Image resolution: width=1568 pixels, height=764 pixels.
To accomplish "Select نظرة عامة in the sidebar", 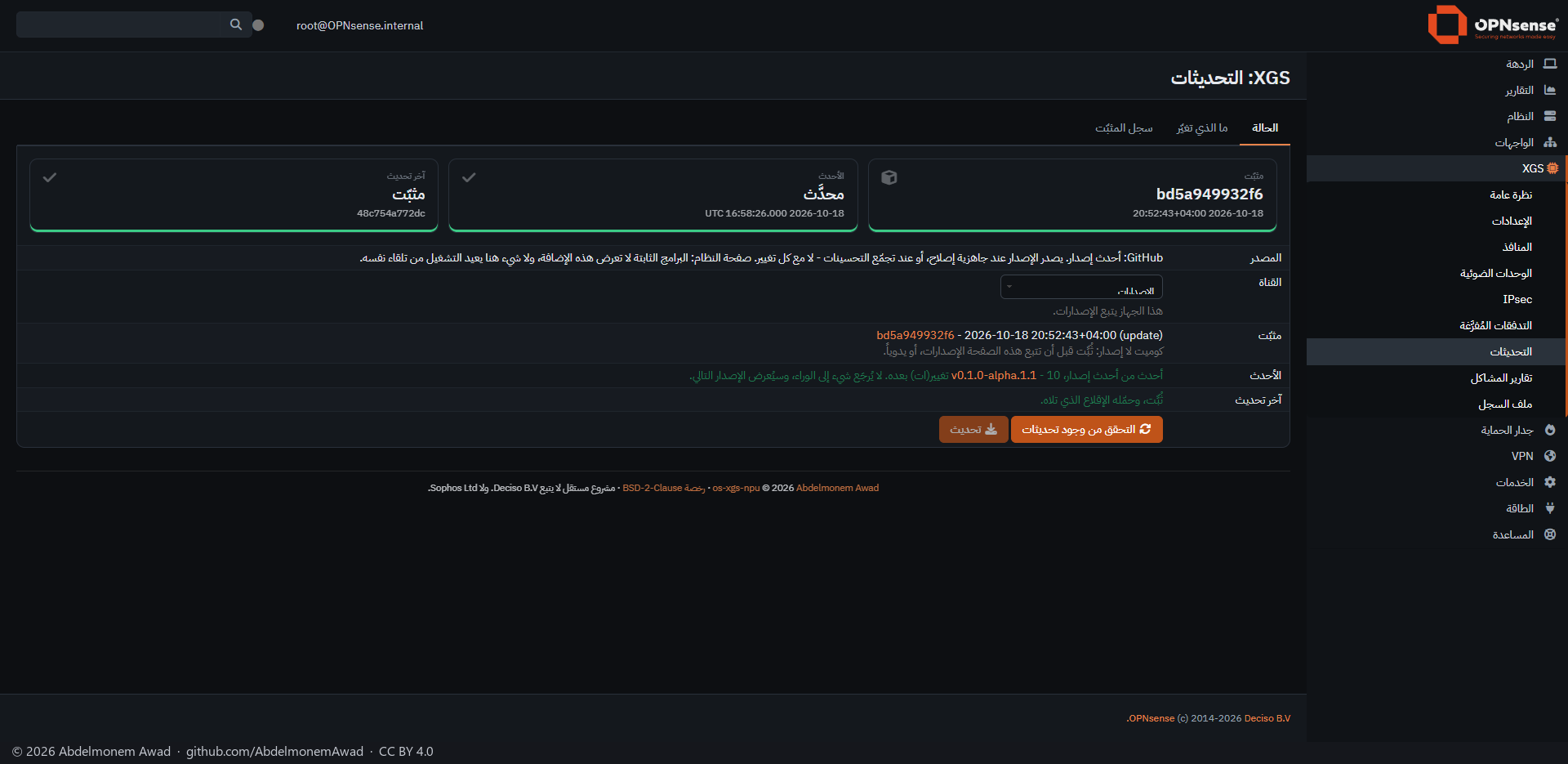I will (1511, 194).
